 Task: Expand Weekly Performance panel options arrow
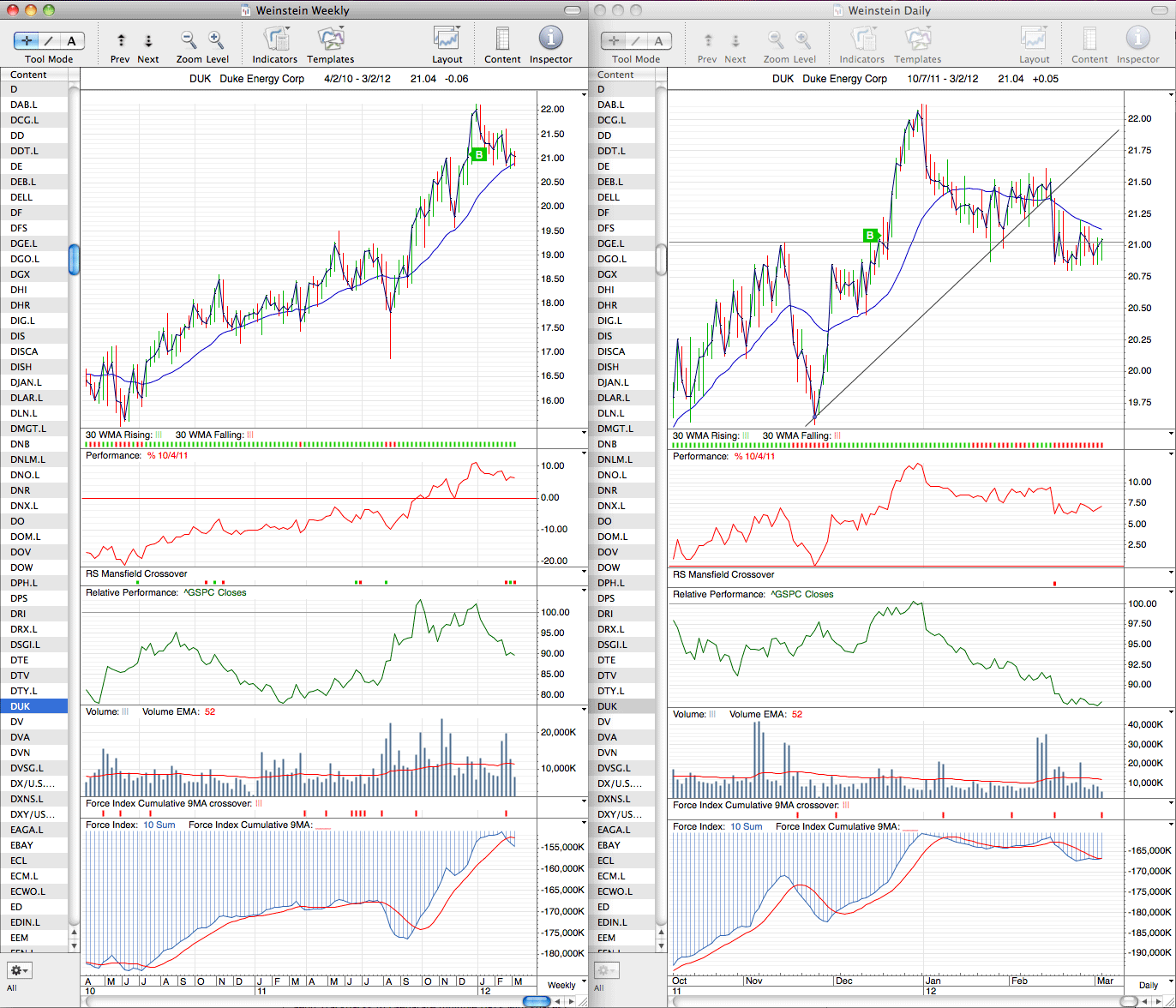(583, 455)
